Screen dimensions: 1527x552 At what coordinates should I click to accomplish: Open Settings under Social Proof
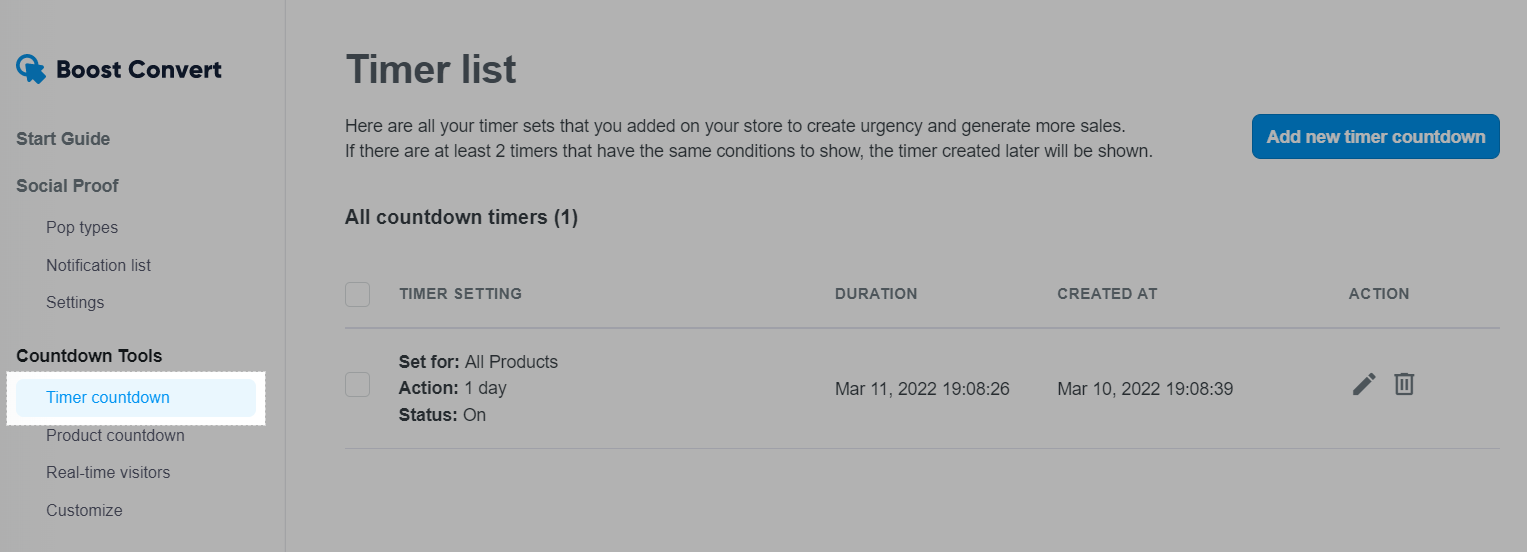(x=75, y=302)
